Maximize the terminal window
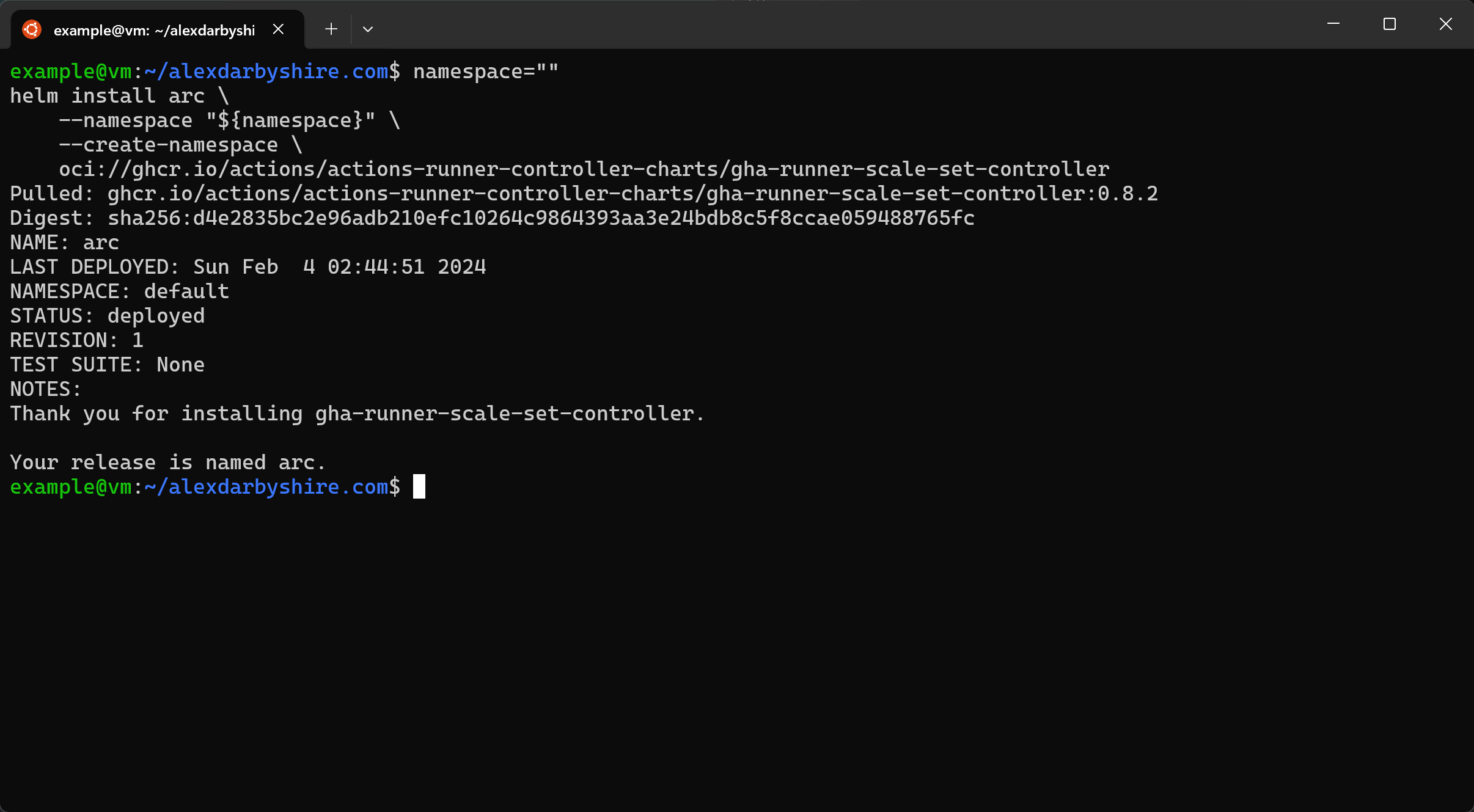 tap(1390, 24)
